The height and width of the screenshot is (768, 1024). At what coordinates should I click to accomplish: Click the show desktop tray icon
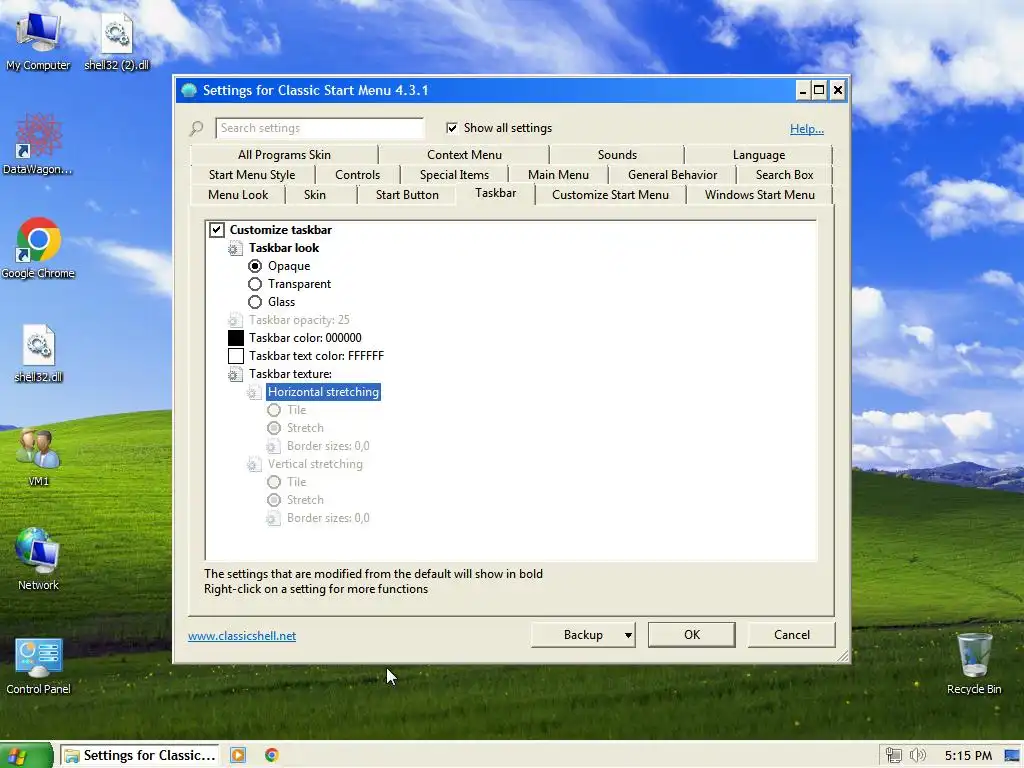[x=1012, y=756]
